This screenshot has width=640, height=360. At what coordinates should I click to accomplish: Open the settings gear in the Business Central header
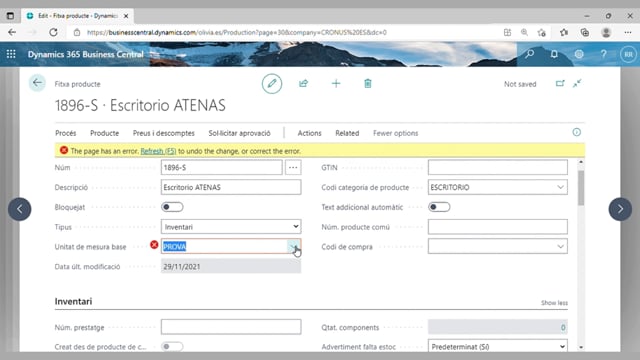(x=579, y=54)
